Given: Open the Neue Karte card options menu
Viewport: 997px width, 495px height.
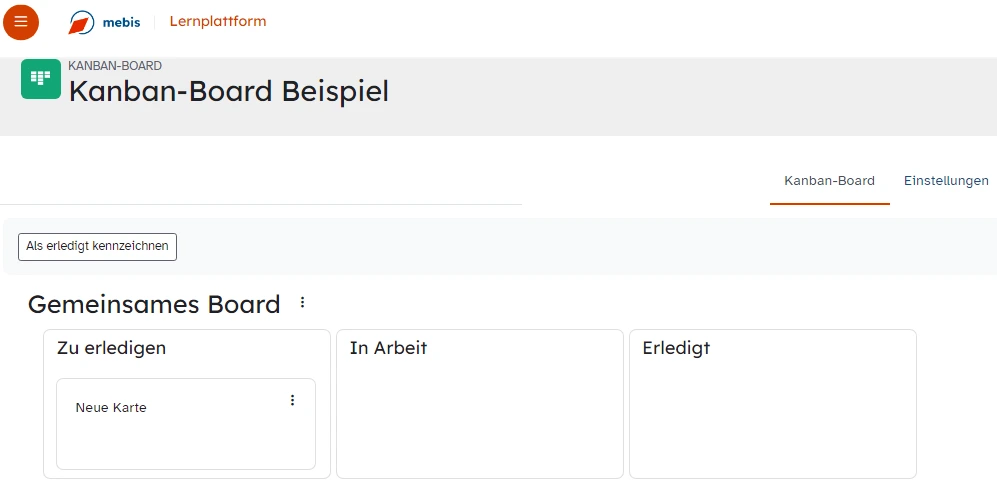Looking at the screenshot, I should [x=292, y=400].
